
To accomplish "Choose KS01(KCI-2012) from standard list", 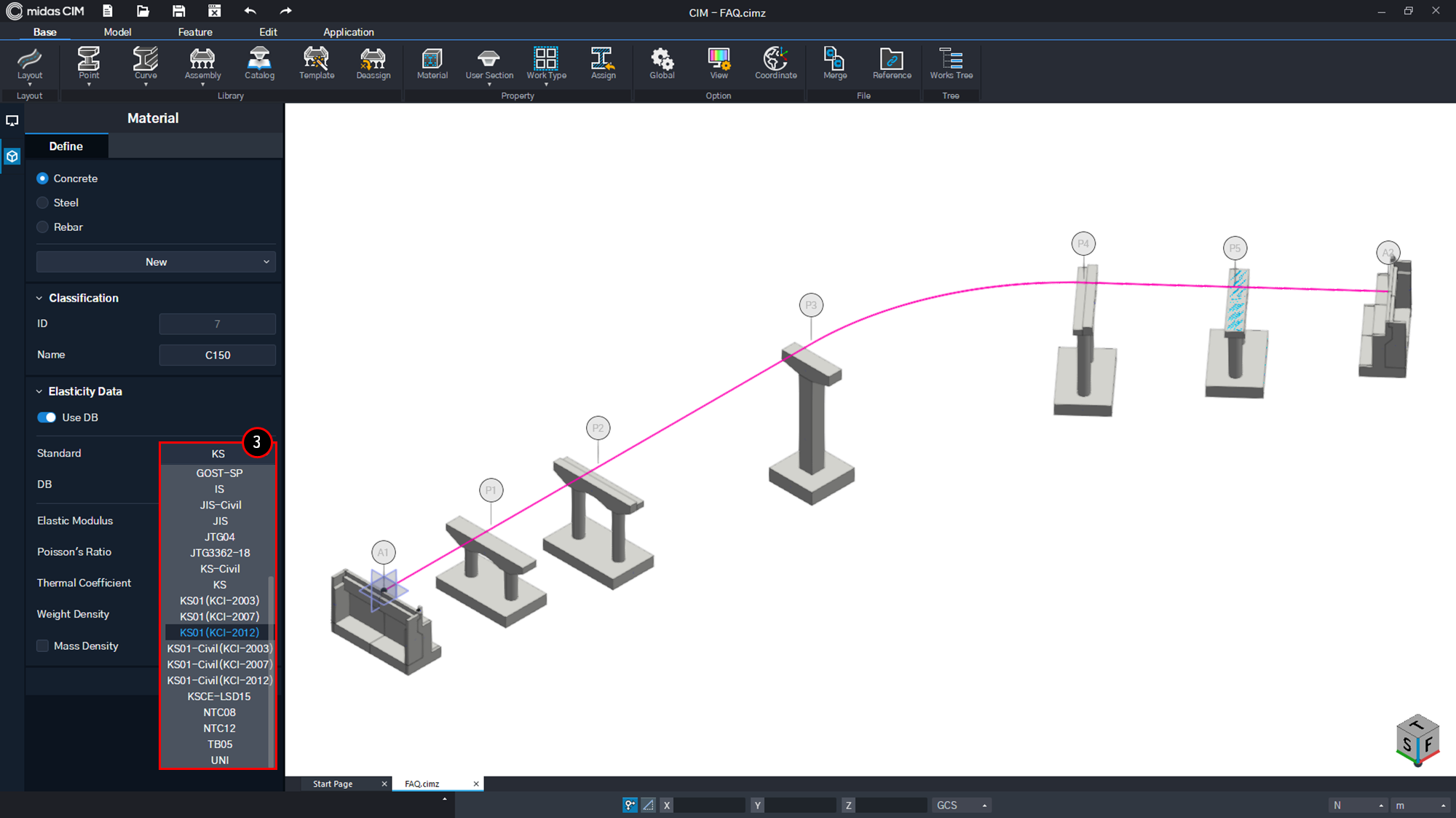I will (219, 632).
